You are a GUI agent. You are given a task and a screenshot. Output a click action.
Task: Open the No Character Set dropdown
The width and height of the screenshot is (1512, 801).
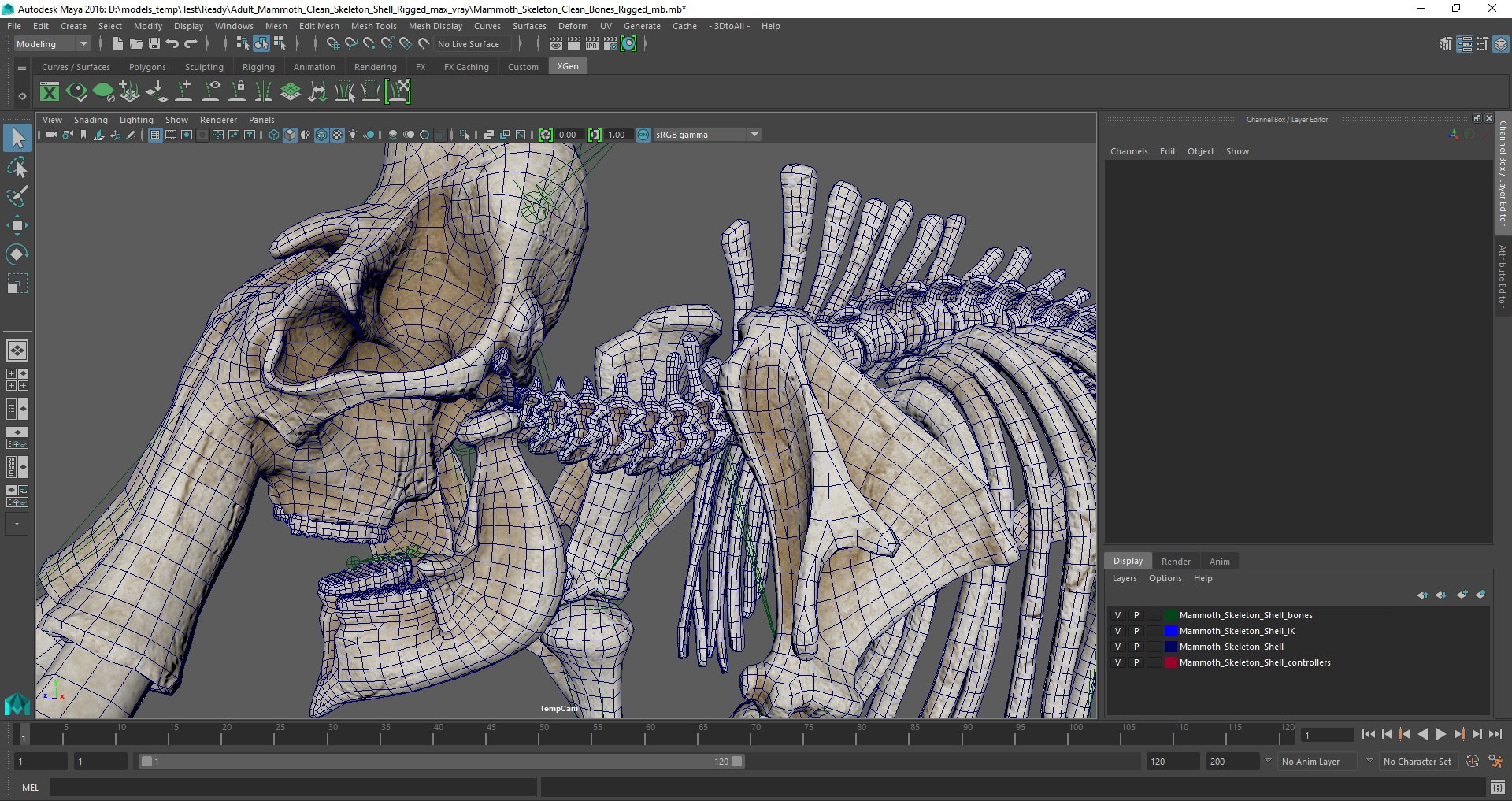(1417, 762)
